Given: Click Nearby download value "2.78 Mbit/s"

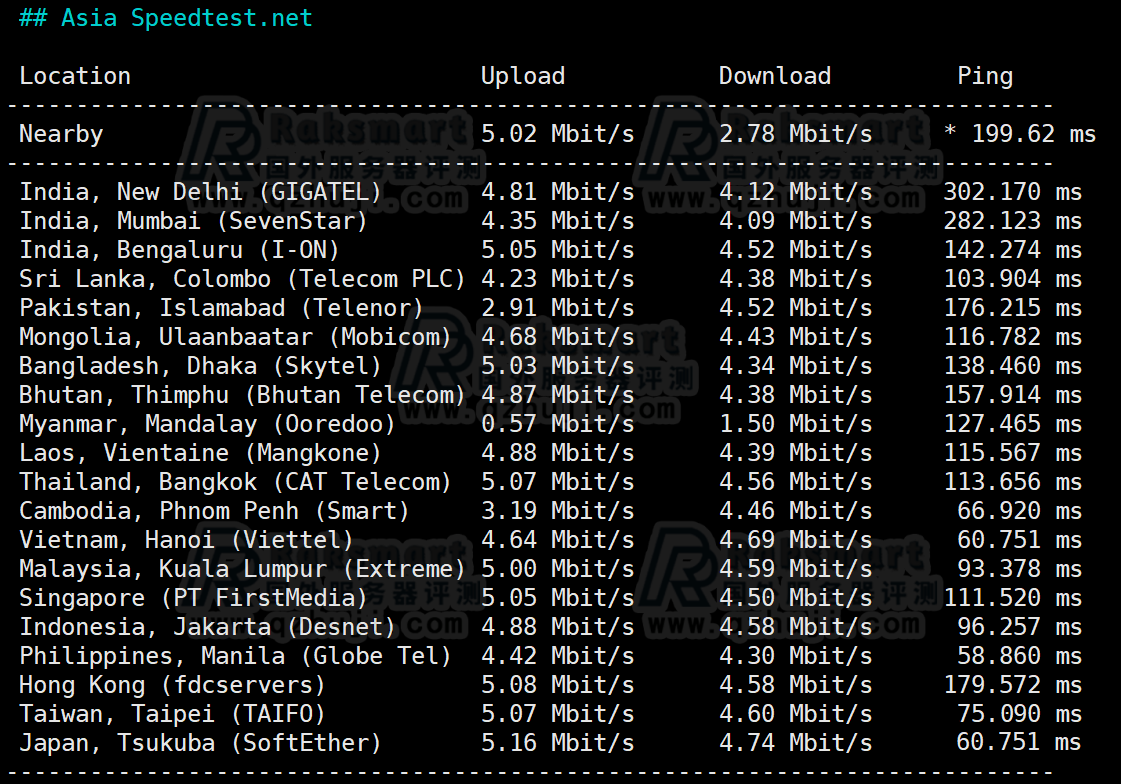Looking at the screenshot, I should tap(796, 134).
